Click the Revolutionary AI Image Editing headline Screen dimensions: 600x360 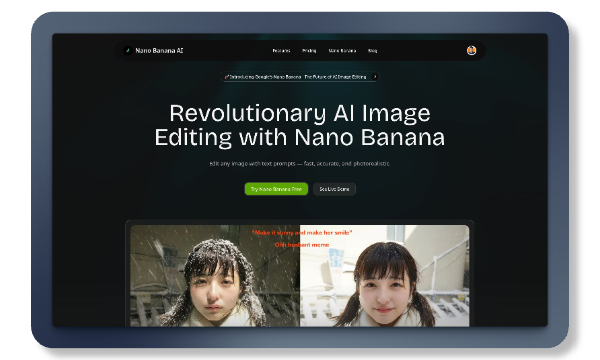[300, 125]
